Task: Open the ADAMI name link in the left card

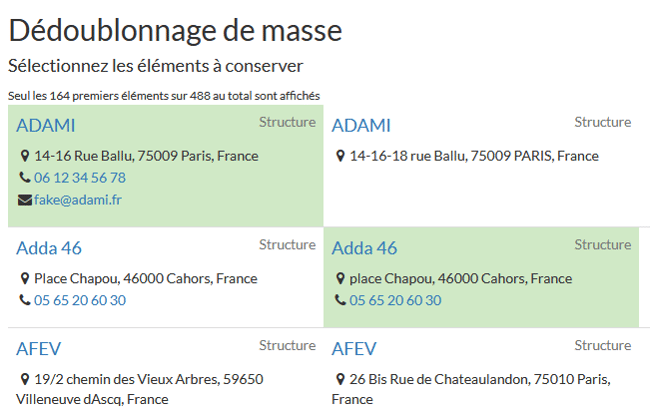Action: [x=46, y=126]
